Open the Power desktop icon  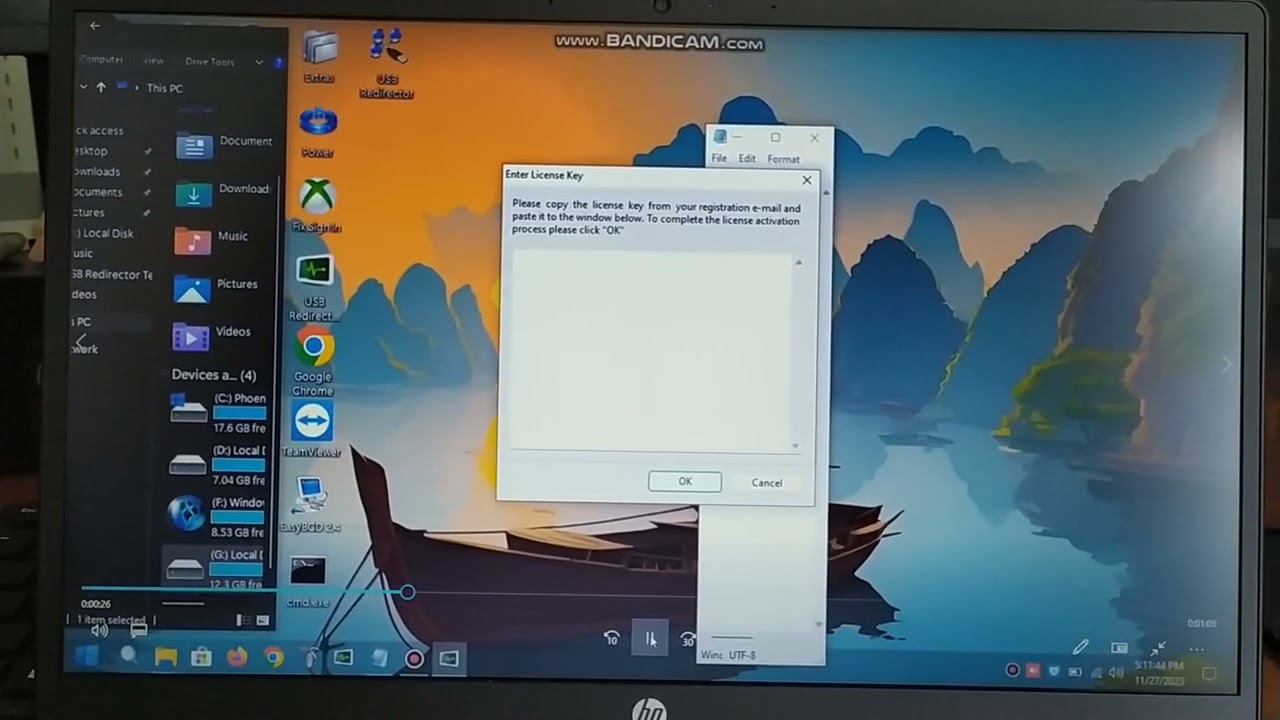click(x=317, y=131)
